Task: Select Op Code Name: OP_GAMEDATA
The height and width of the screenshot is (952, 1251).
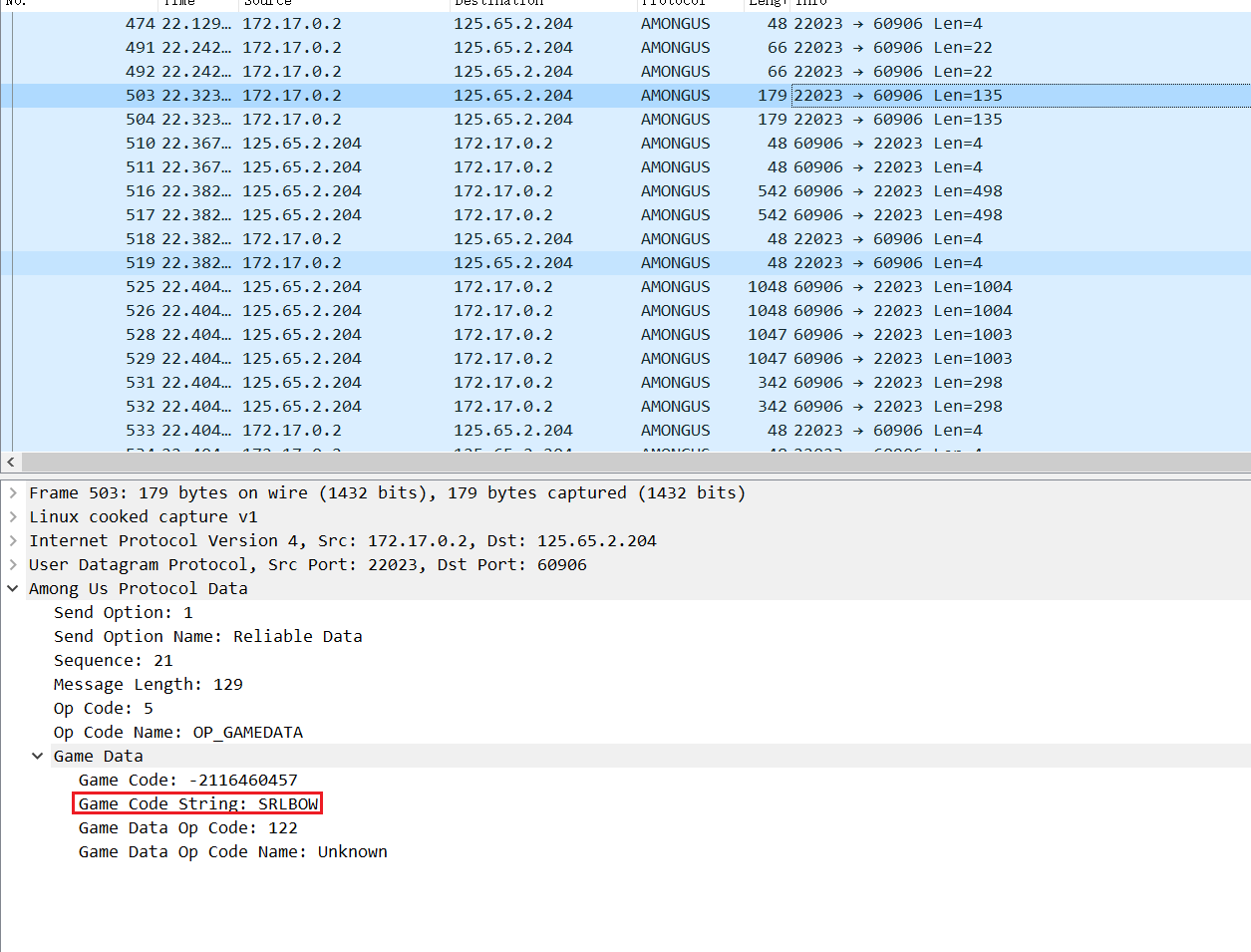Action: pos(178,732)
